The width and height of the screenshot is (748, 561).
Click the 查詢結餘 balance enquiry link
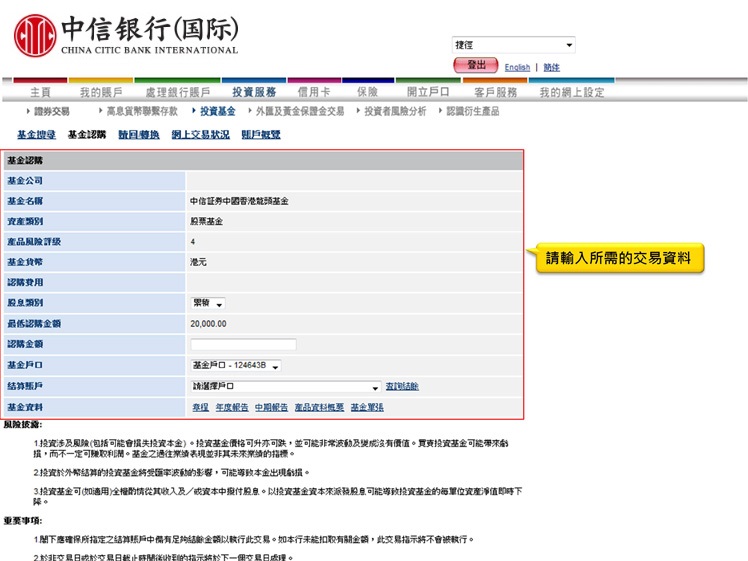click(x=402, y=386)
